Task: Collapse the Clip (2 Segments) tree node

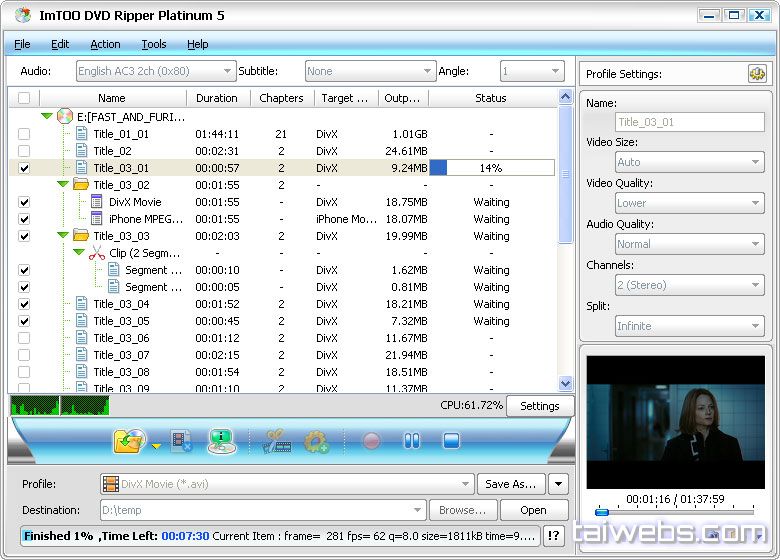Action: click(x=79, y=253)
